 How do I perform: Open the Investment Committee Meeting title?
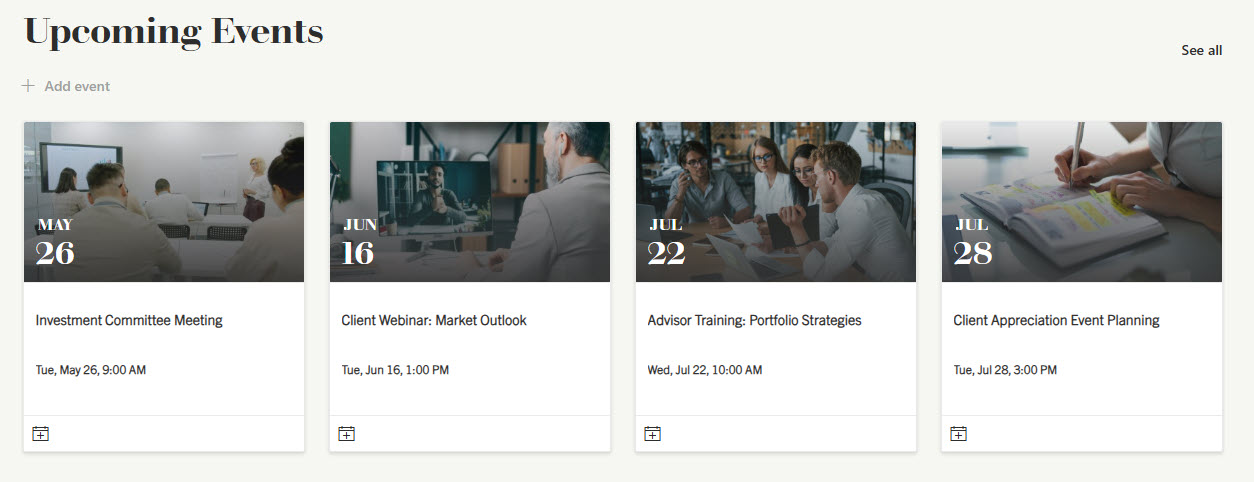[x=129, y=321]
